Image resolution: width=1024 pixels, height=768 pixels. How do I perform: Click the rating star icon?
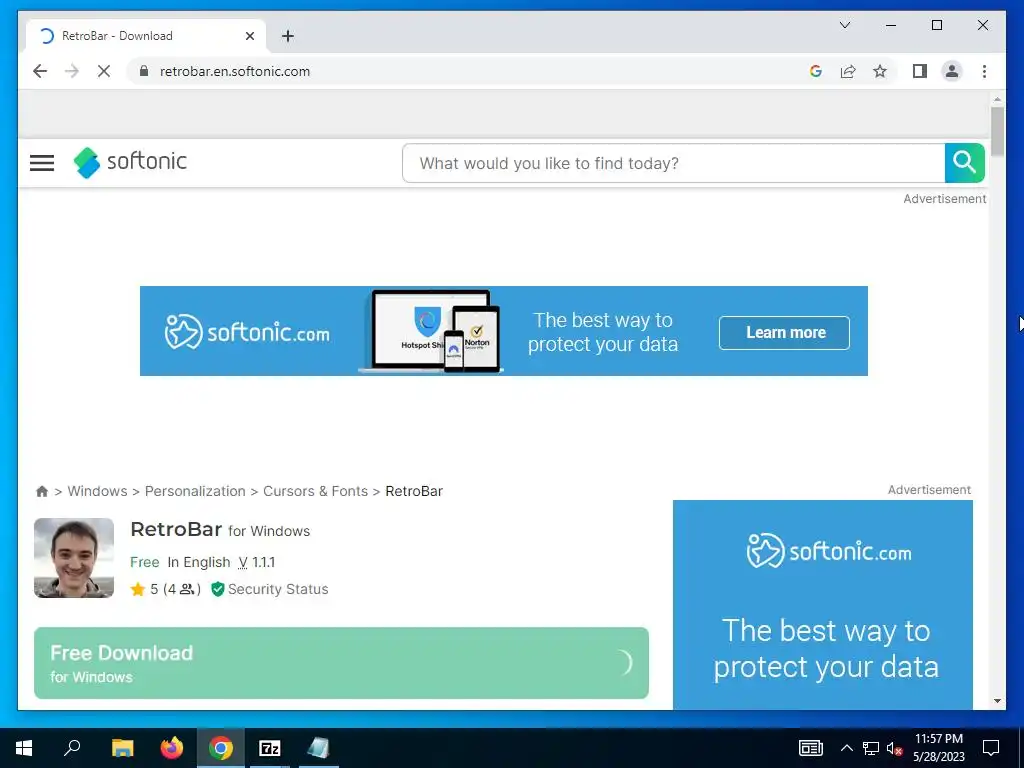[138, 589]
